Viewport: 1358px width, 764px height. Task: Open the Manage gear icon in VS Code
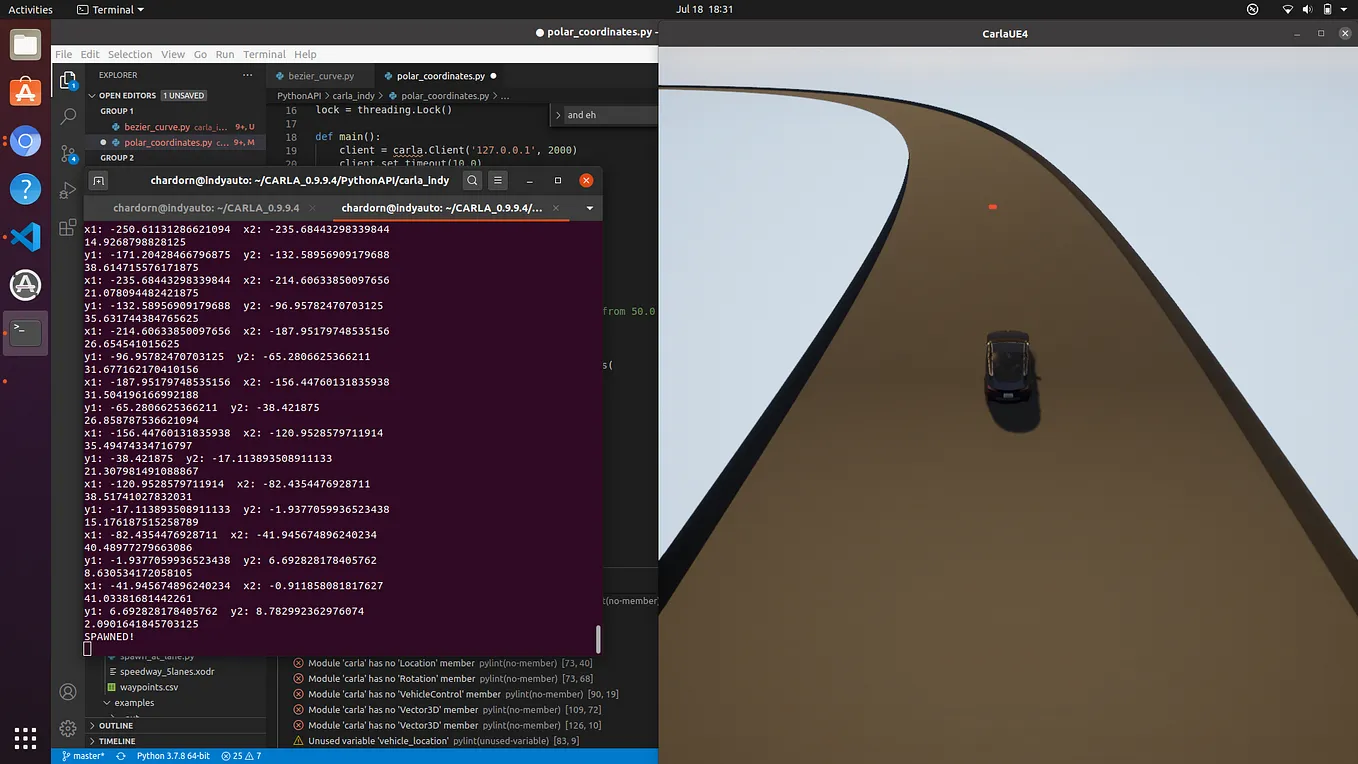point(68,728)
